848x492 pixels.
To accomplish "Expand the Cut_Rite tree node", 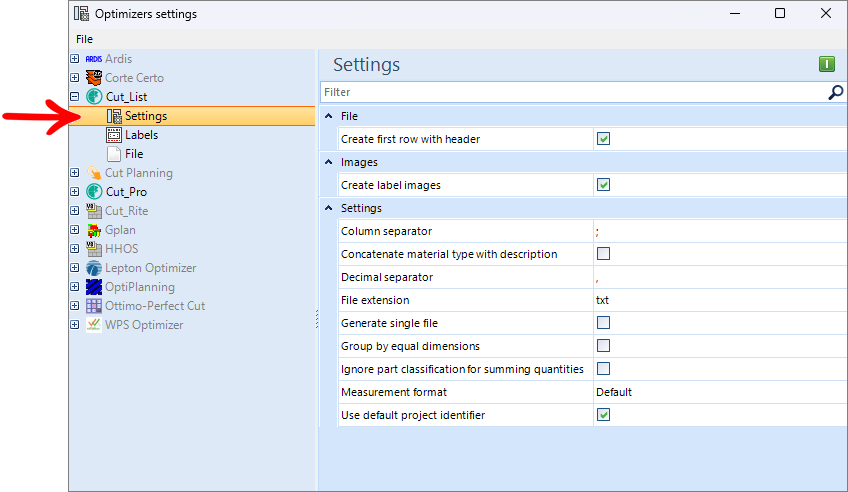I will coord(75,210).
